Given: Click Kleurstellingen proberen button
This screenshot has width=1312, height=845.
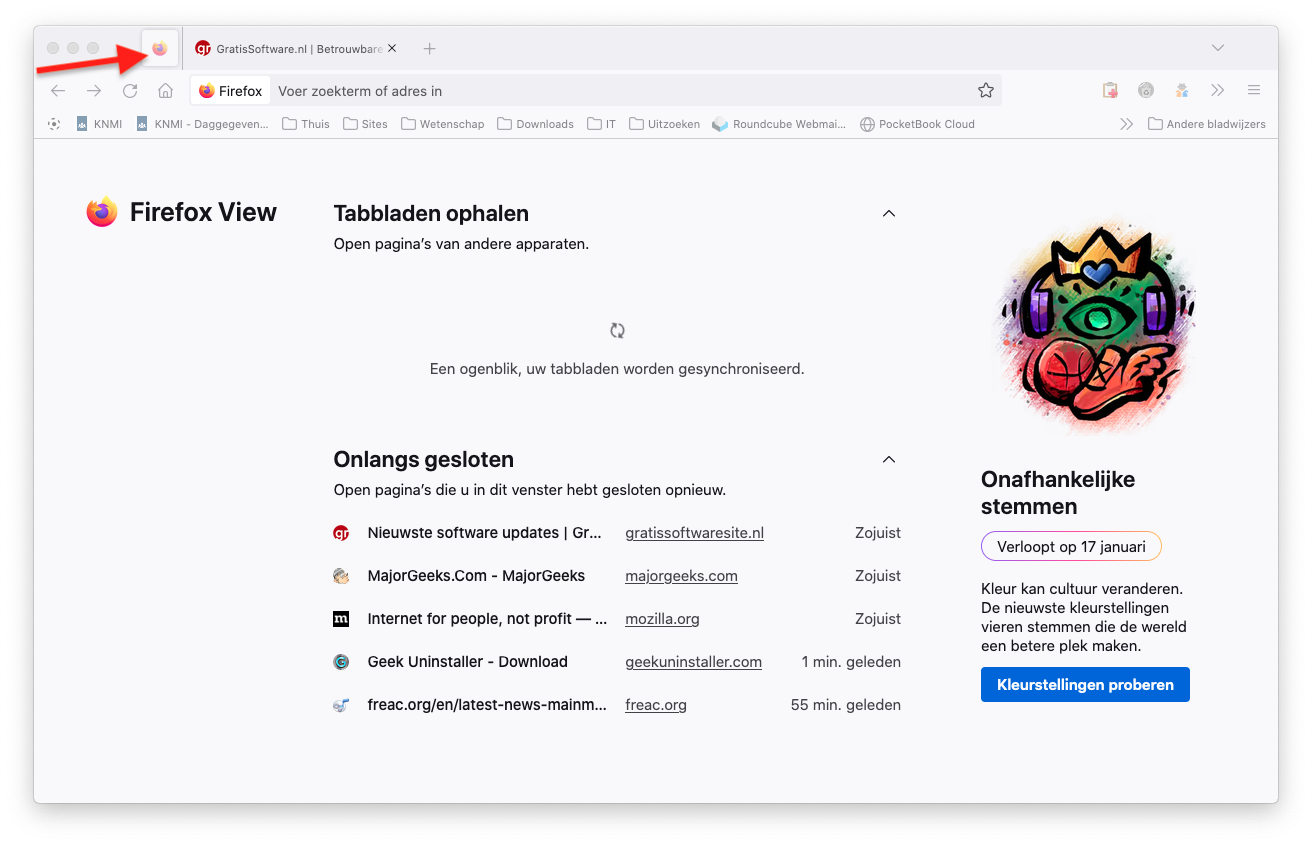Looking at the screenshot, I should coord(1085,685).
